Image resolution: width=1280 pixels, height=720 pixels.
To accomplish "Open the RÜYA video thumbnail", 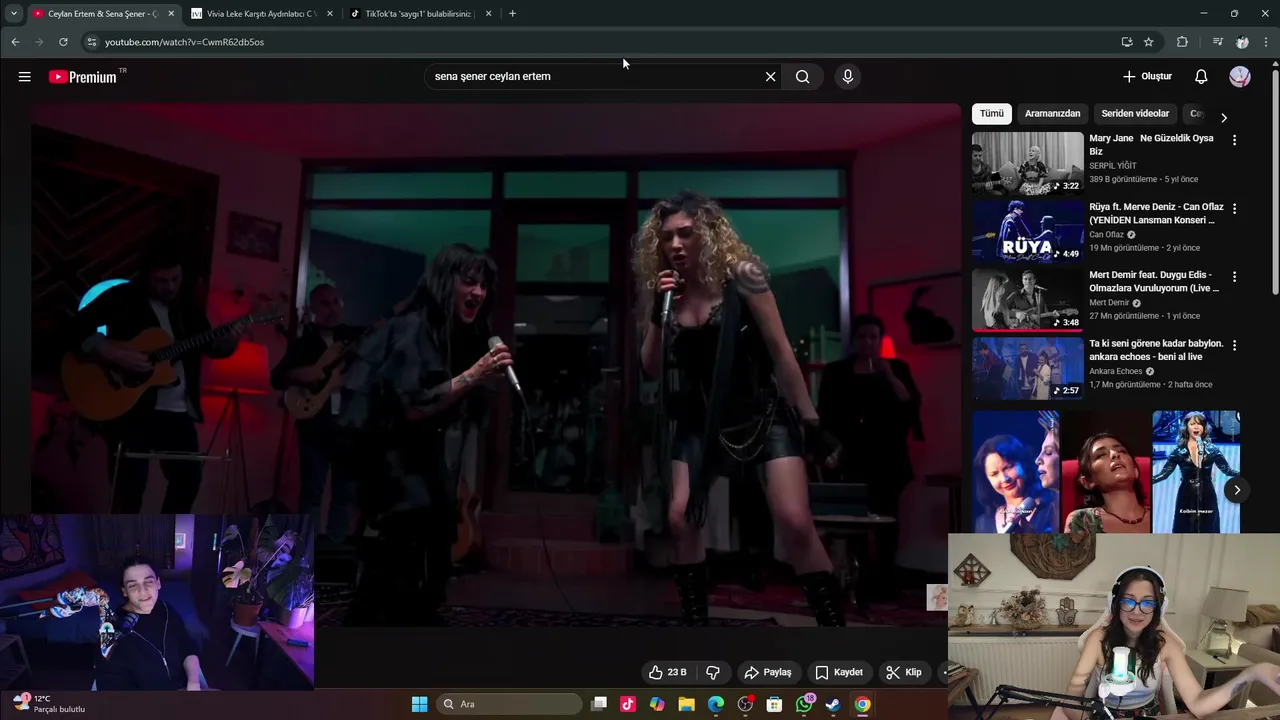I will pyautogui.click(x=1027, y=231).
